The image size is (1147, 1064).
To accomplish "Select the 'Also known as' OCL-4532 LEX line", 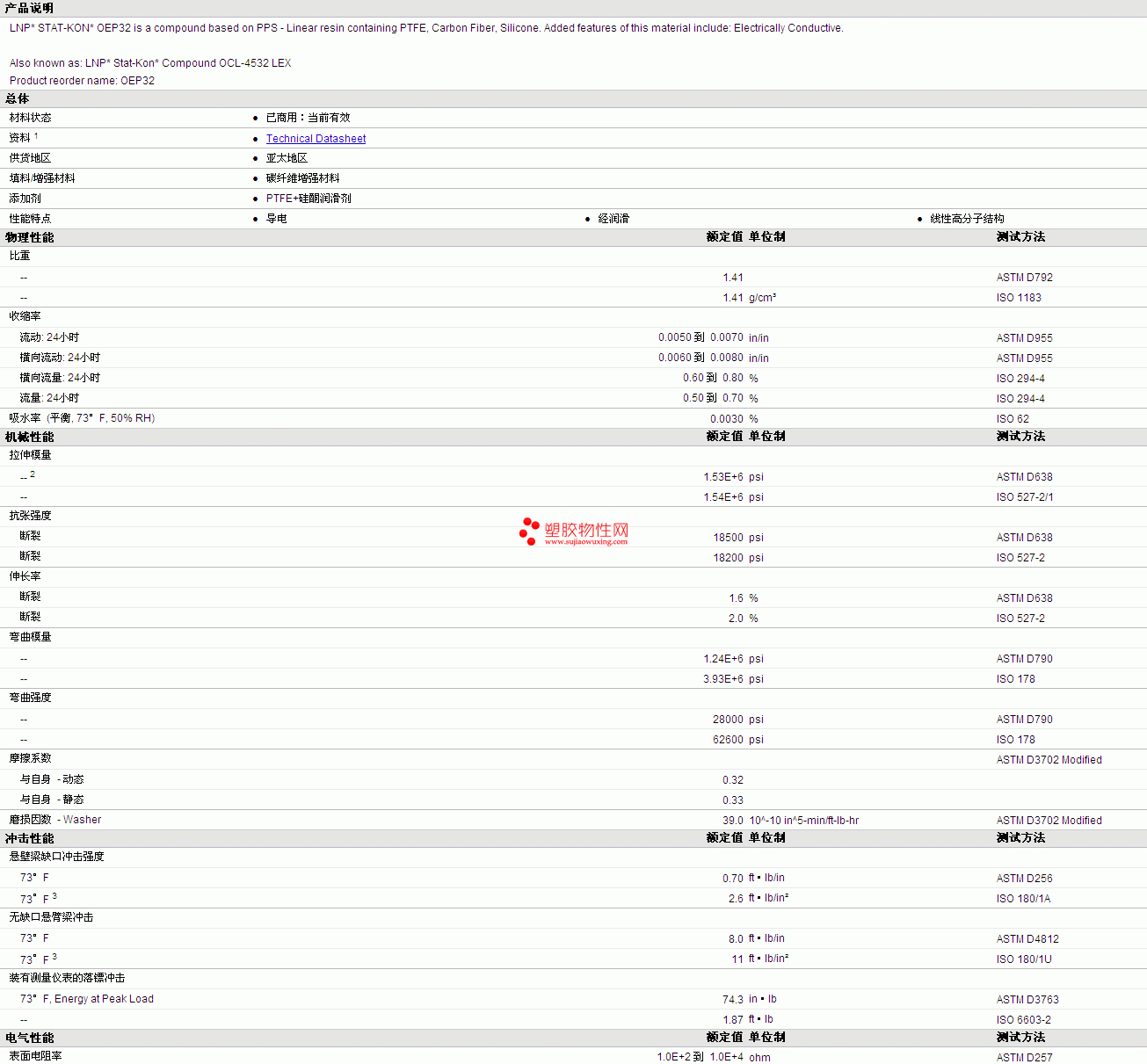I will click(150, 63).
